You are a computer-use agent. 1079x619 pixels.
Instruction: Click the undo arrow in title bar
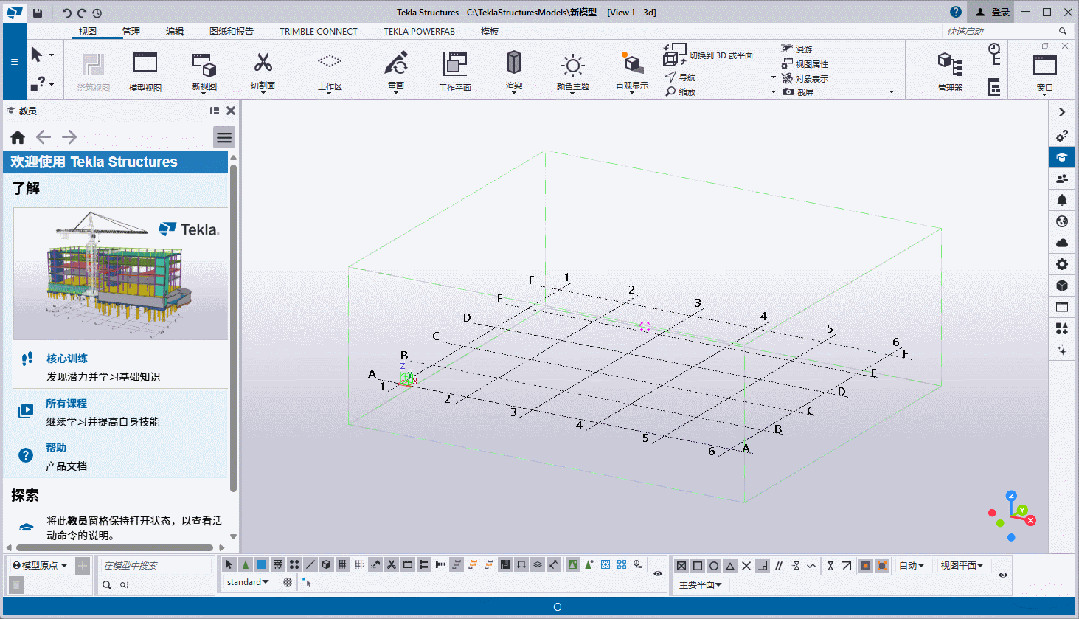coord(67,12)
